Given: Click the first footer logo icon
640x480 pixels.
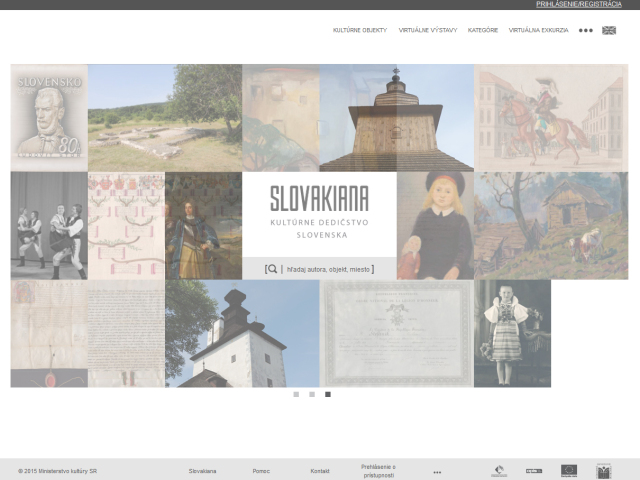Looking at the screenshot, I should (499, 471).
